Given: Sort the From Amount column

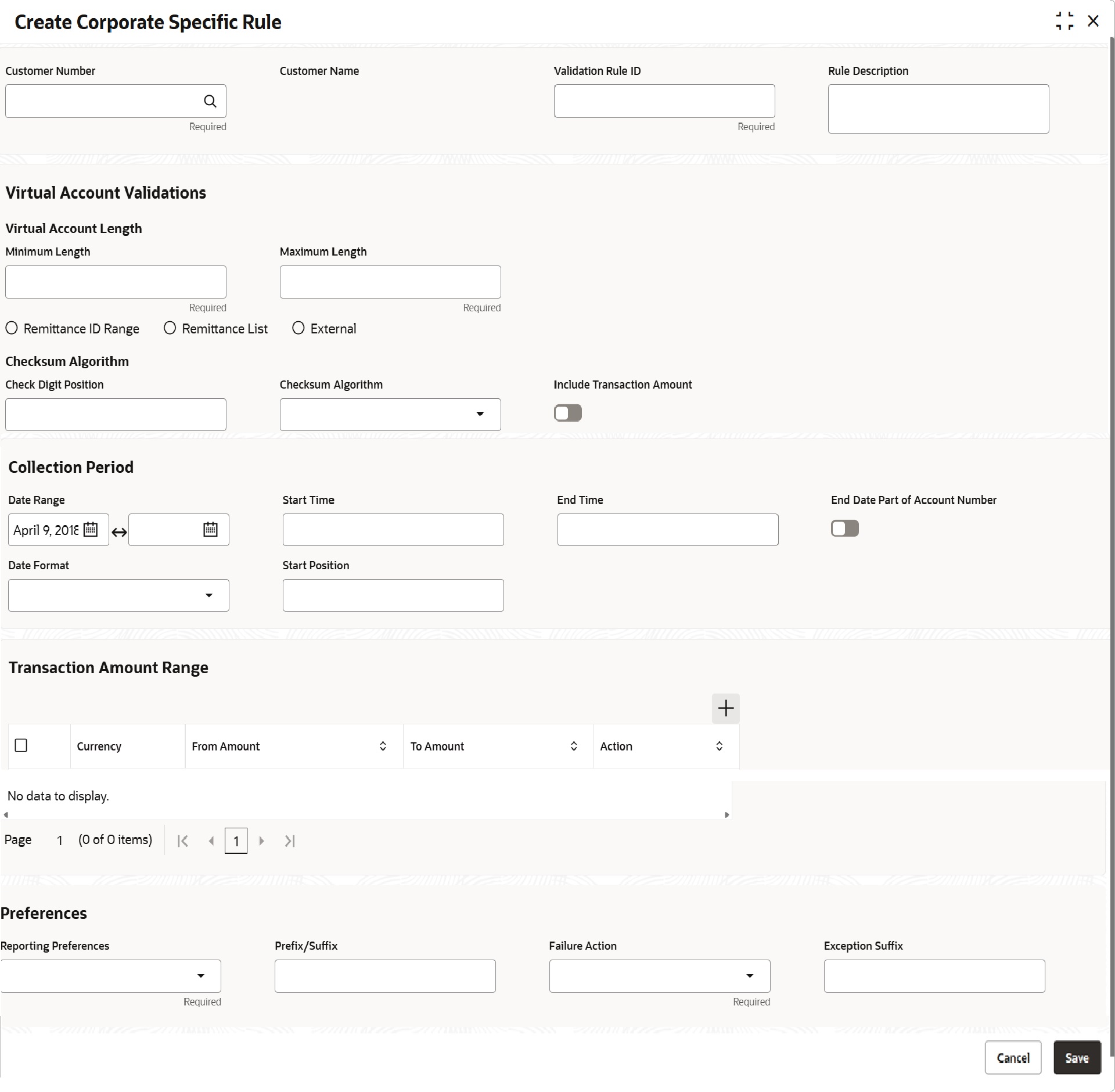Looking at the screenshot, I should [383, 746].
